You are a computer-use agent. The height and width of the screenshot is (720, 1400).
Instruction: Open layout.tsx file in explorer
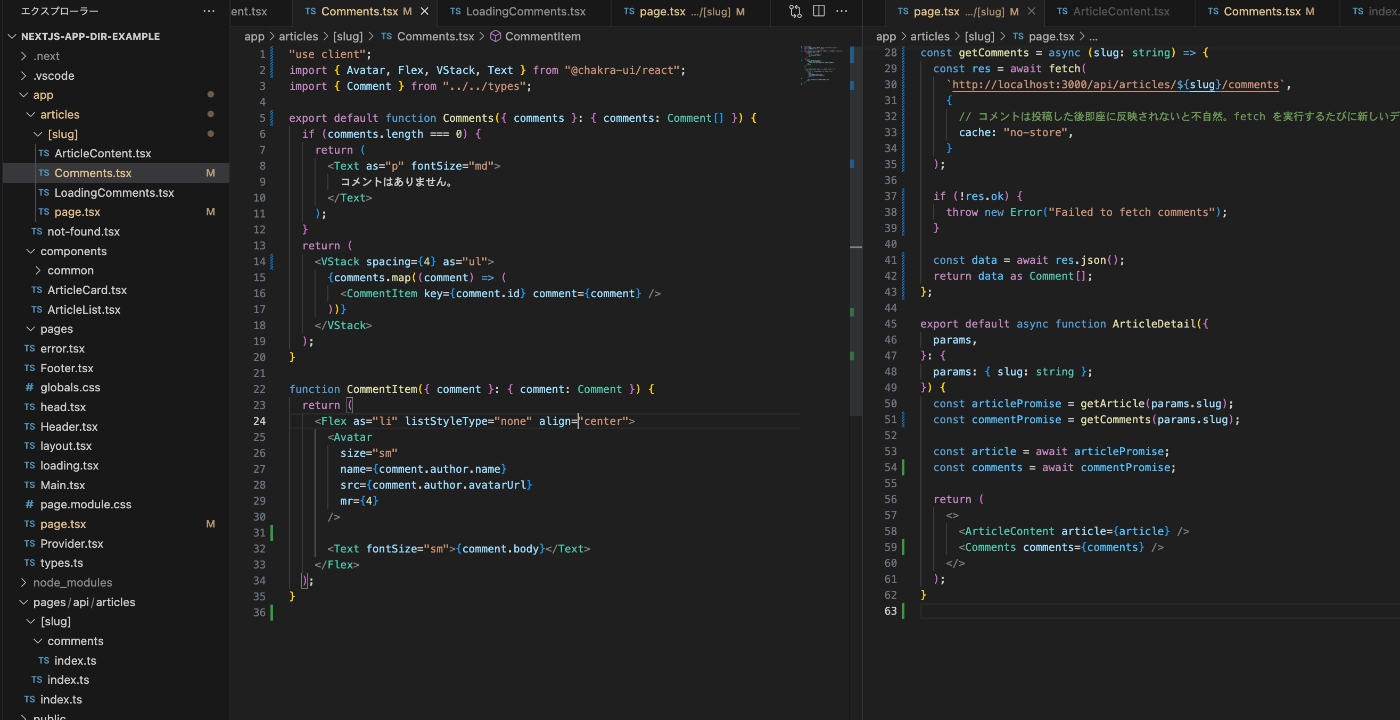pyautogui.click(x=66, y=446)
